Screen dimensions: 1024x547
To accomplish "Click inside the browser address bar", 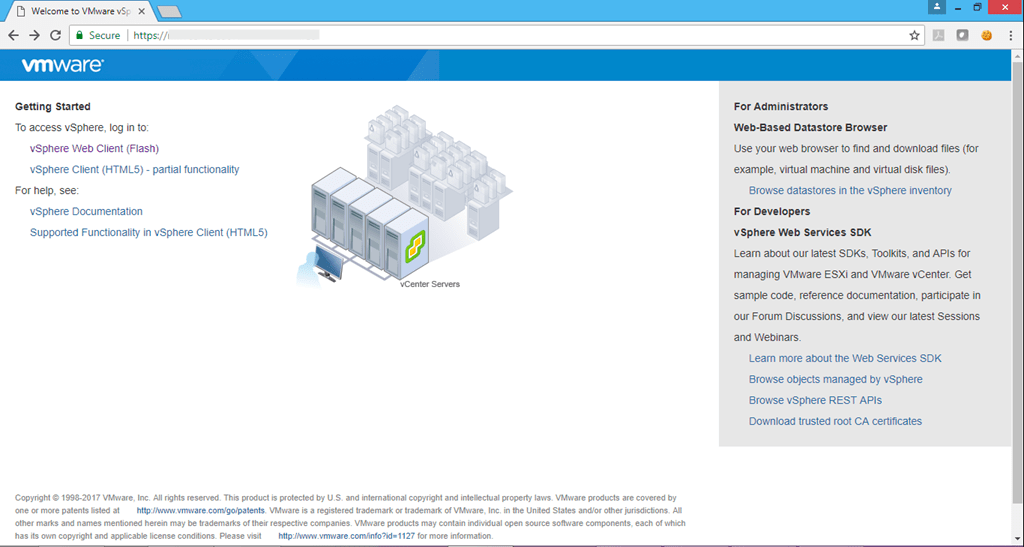I will [x=500, y=35].
